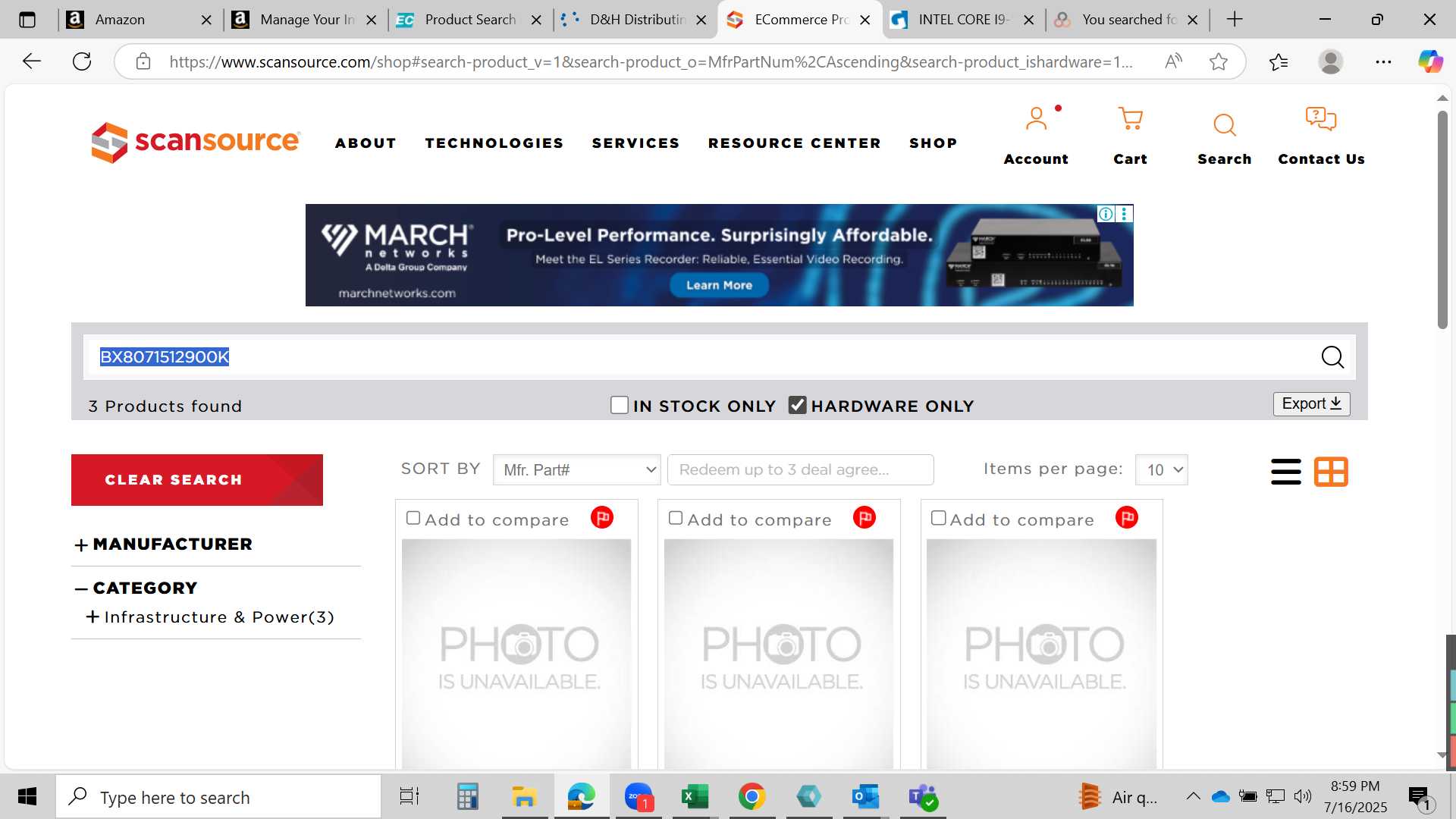Open Excel from the taskbar

[695, 796]
